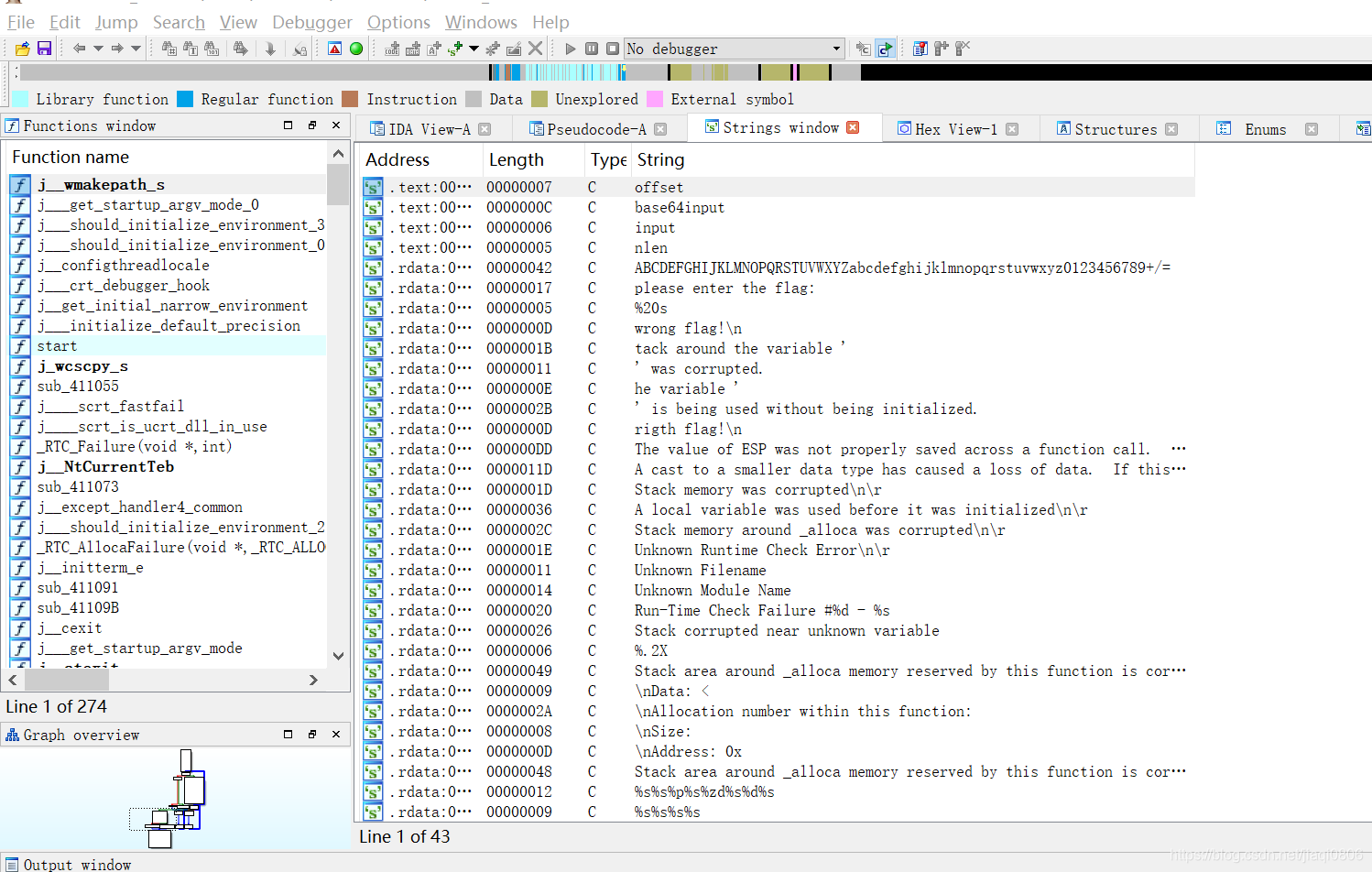Click the Functions window vertical scrollbar down arrow
The height and width of the screenshot is (872, 1372).
tap(338, 655)
